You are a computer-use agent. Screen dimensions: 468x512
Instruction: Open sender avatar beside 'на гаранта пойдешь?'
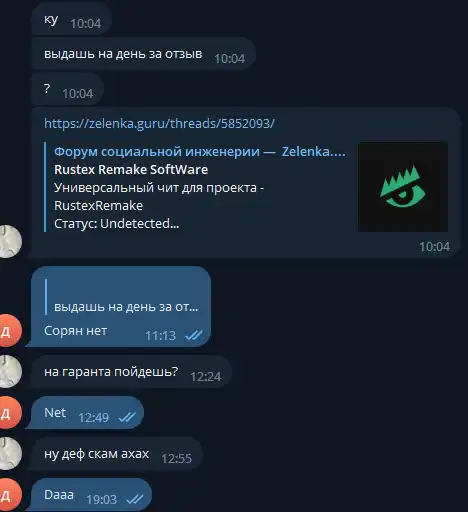tap(9, 371)
